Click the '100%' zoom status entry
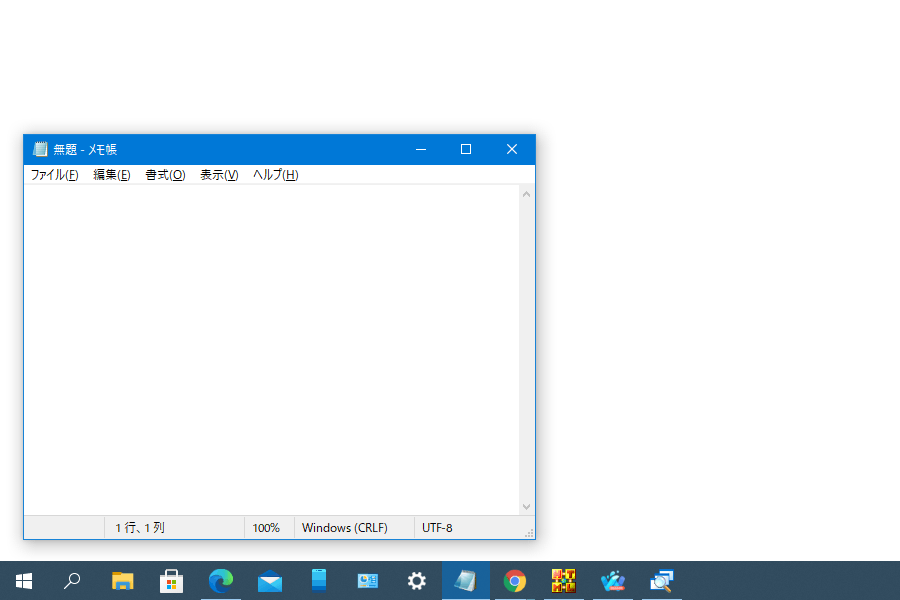Screen dimensions: 900x600 click(x=266, y=528)
